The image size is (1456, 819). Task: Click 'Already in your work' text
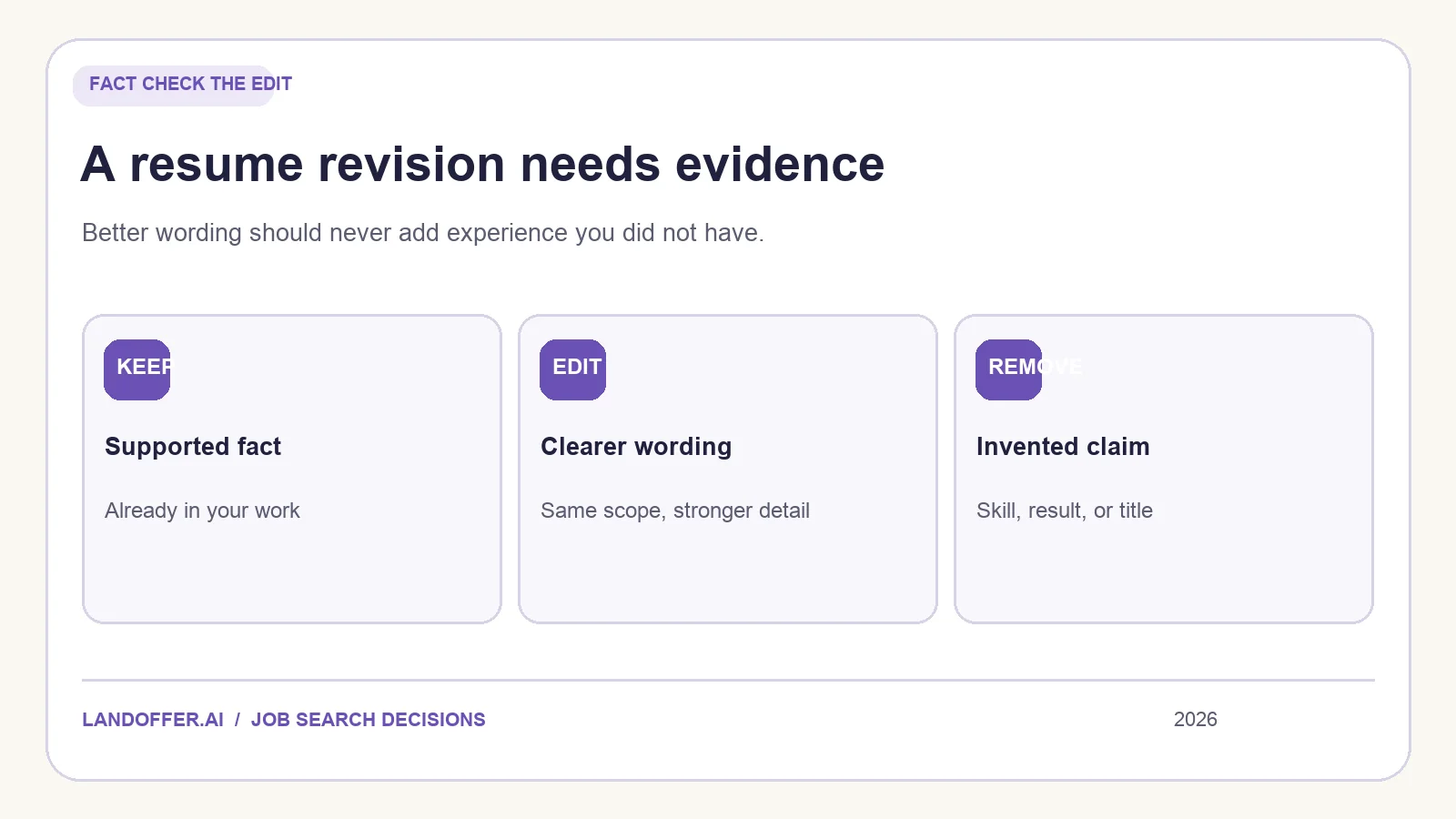[x=202, y=511]
